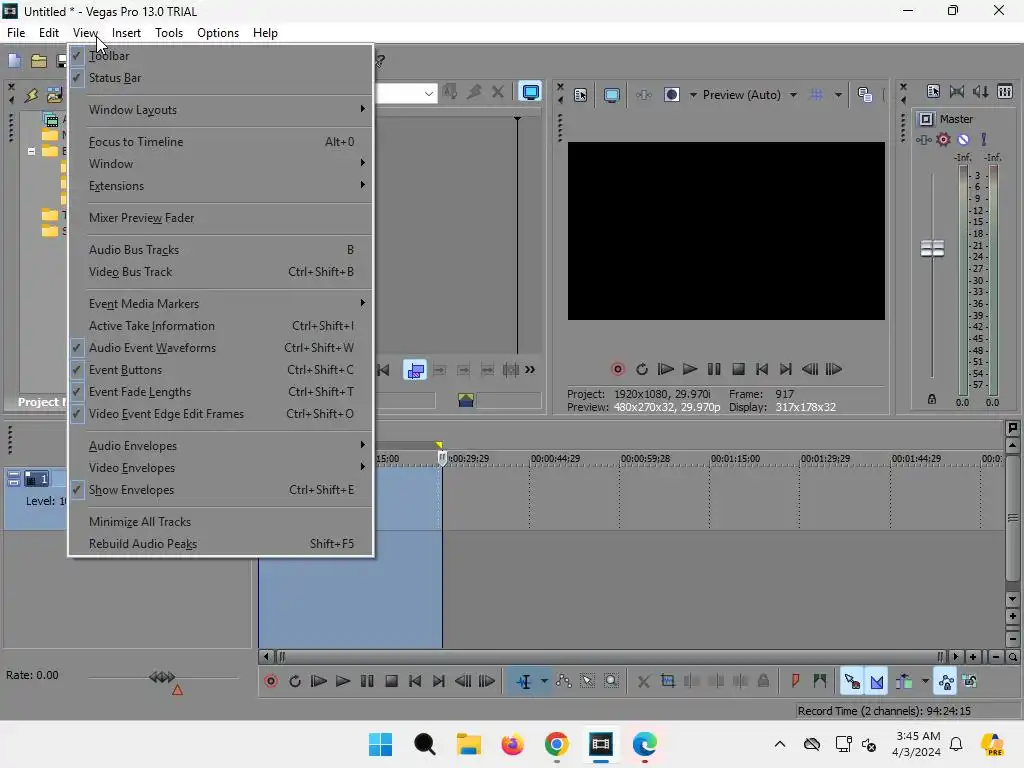Click the playback Rate slider

tap(162, 677)
